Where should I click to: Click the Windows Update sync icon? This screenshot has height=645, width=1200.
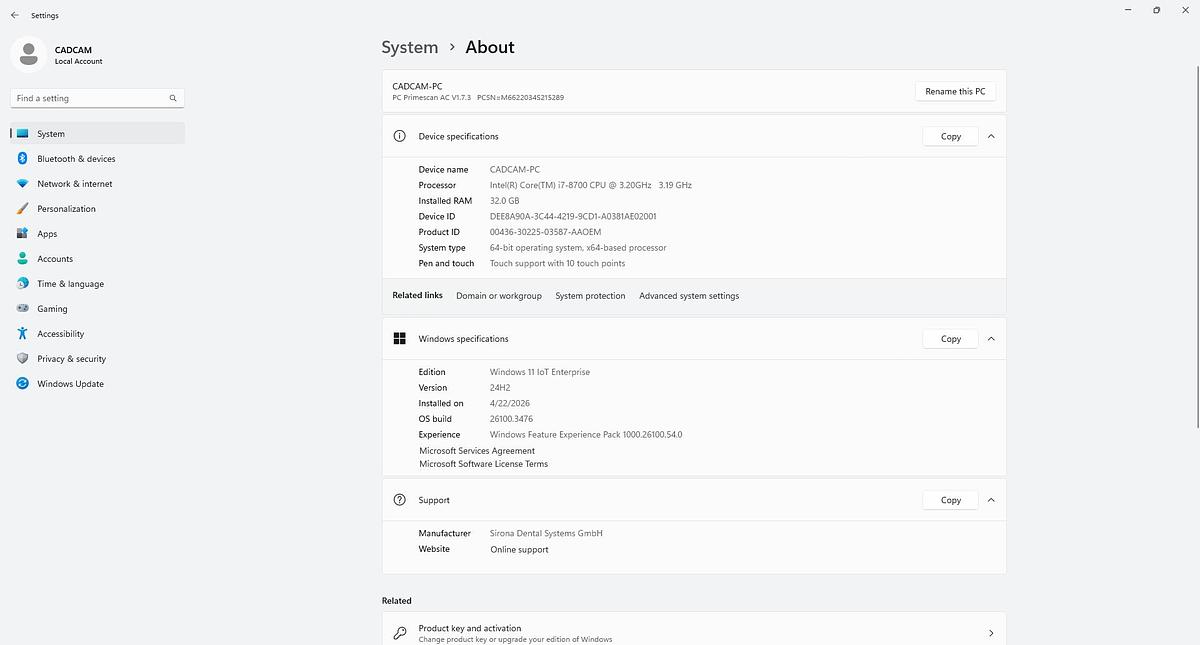coord(22,384)
